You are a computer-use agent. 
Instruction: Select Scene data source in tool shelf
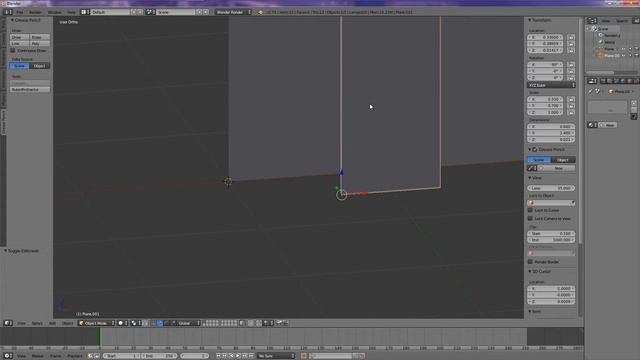point(20,66)
